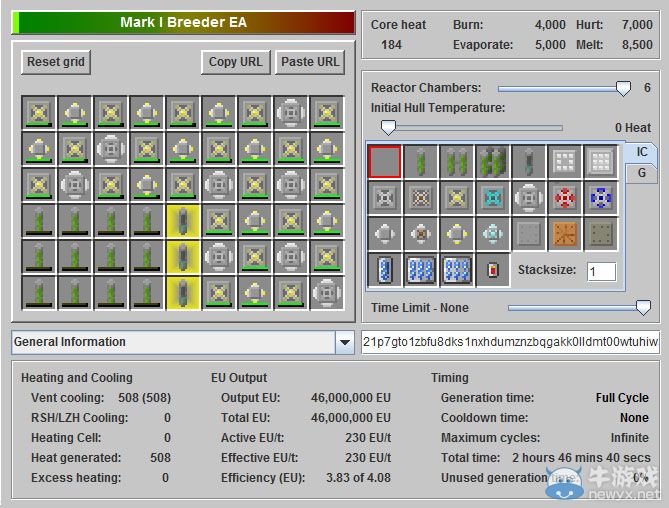
Task: Click the Copy URL button
Action: pos(235,62)
